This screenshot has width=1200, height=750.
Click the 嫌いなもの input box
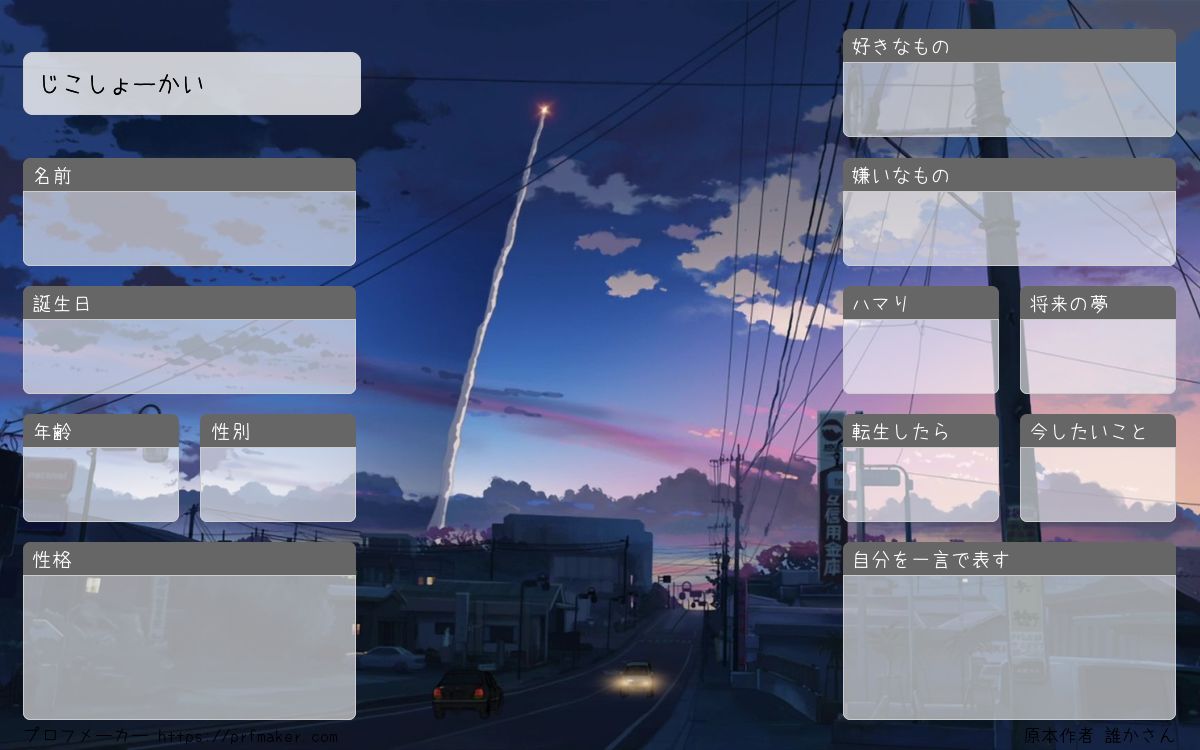pyautogui.click(x=1009, y=228)
